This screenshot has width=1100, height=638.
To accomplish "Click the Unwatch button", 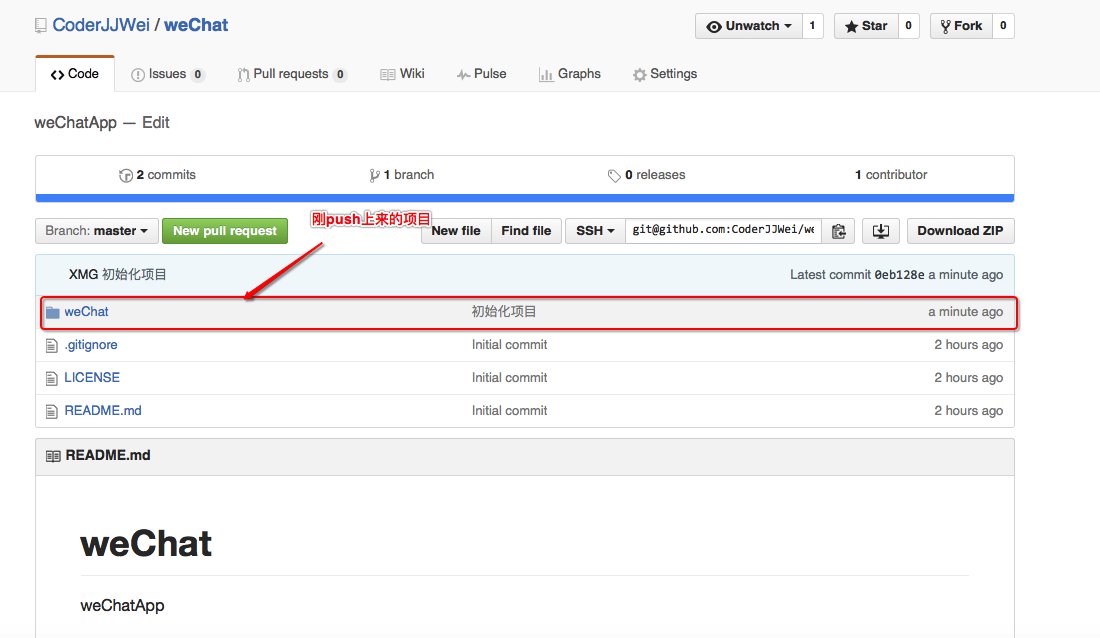I will [x=749, y=26].
